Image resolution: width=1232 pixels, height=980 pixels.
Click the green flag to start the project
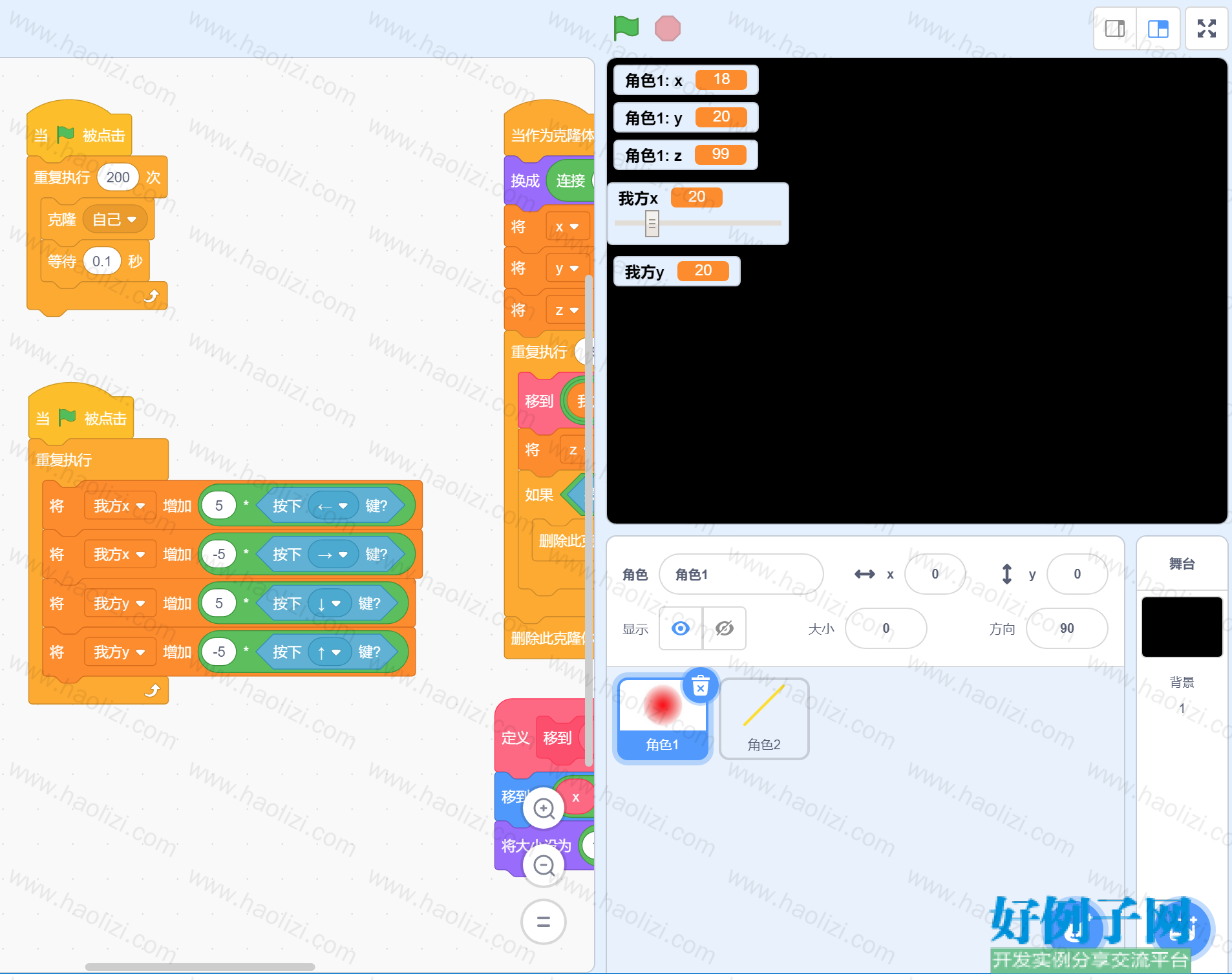tap(626, 28)
